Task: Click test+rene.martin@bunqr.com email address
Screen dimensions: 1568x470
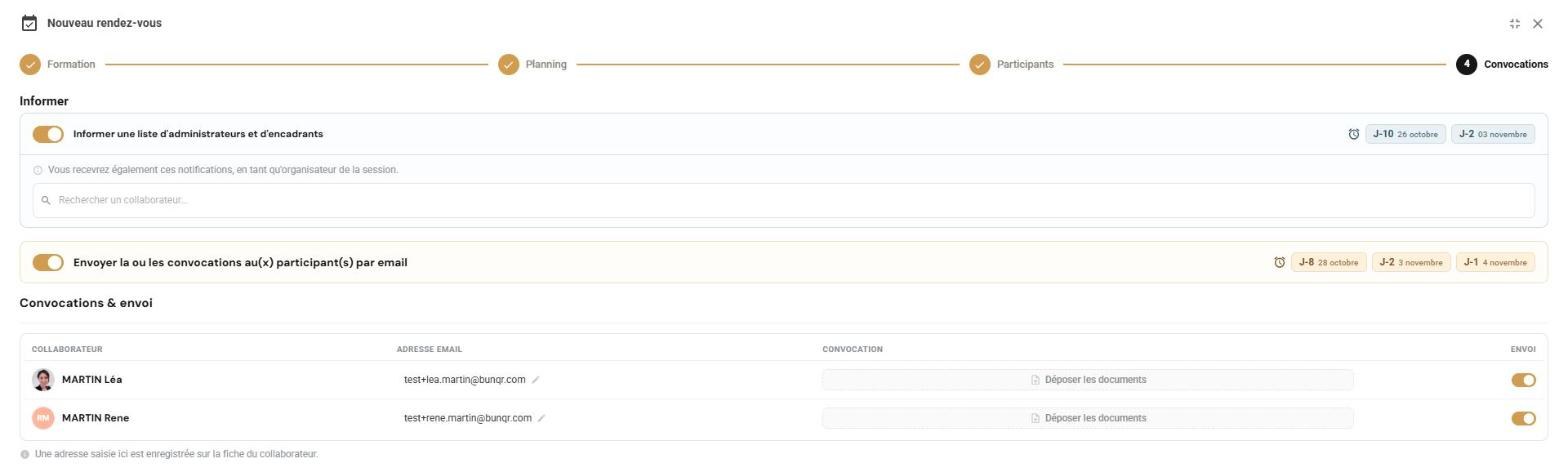Action: 468,418
